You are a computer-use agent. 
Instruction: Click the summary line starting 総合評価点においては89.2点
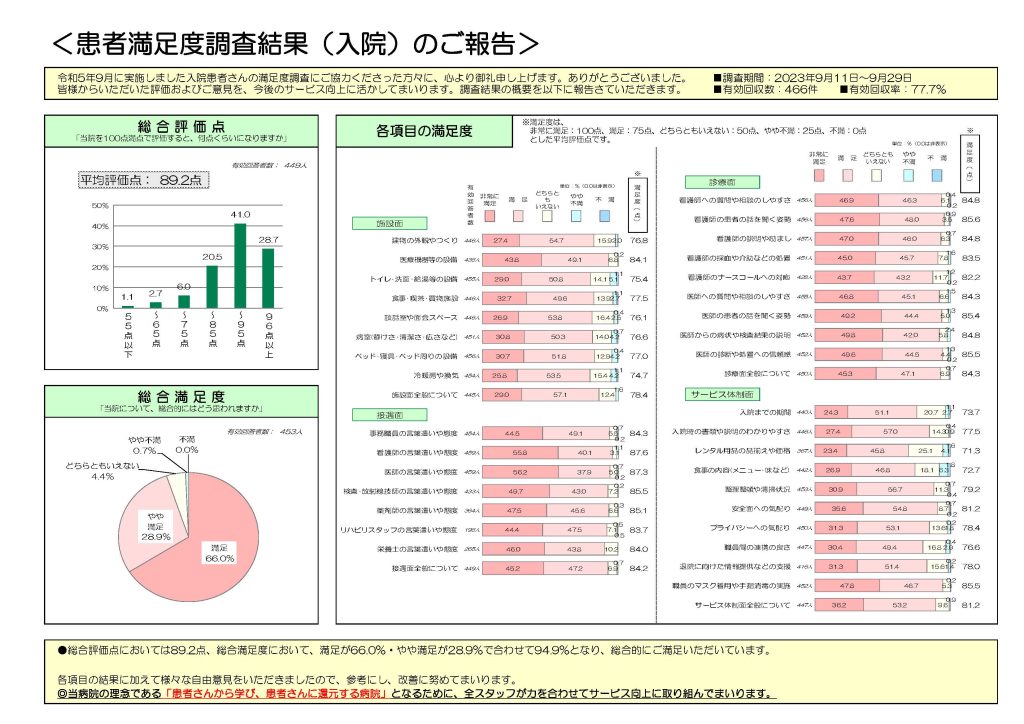[415, 650]
